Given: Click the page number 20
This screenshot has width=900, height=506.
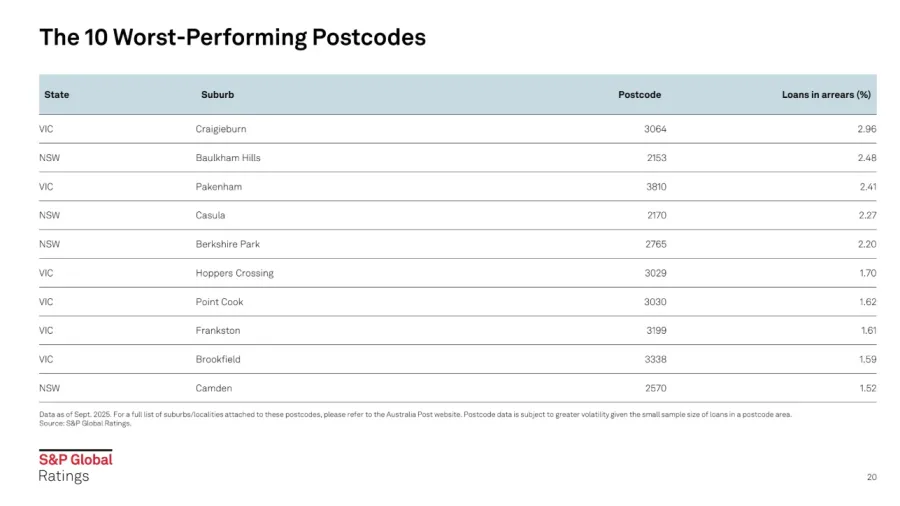Looking at the screenshot, I should click(871, 477).
